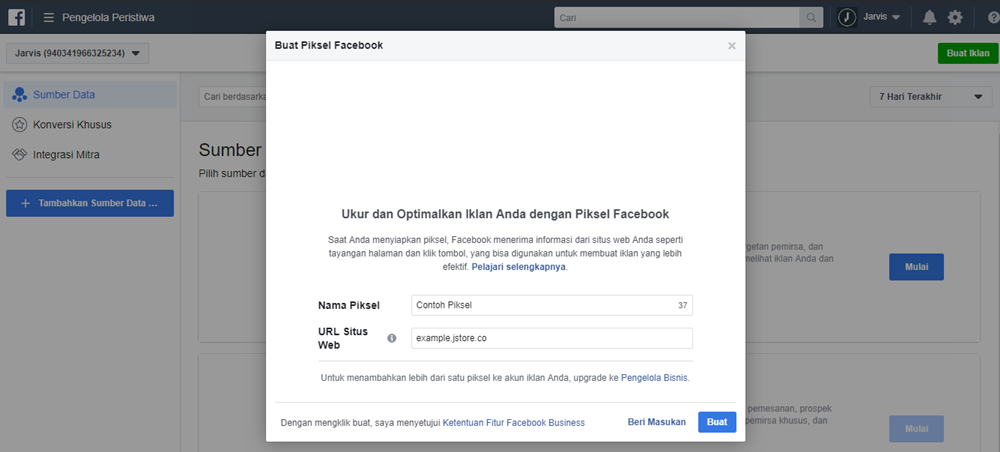Click Beri Masukan in dialog footer
Viewport: 1000px width, 452px height.
(657, 422)
